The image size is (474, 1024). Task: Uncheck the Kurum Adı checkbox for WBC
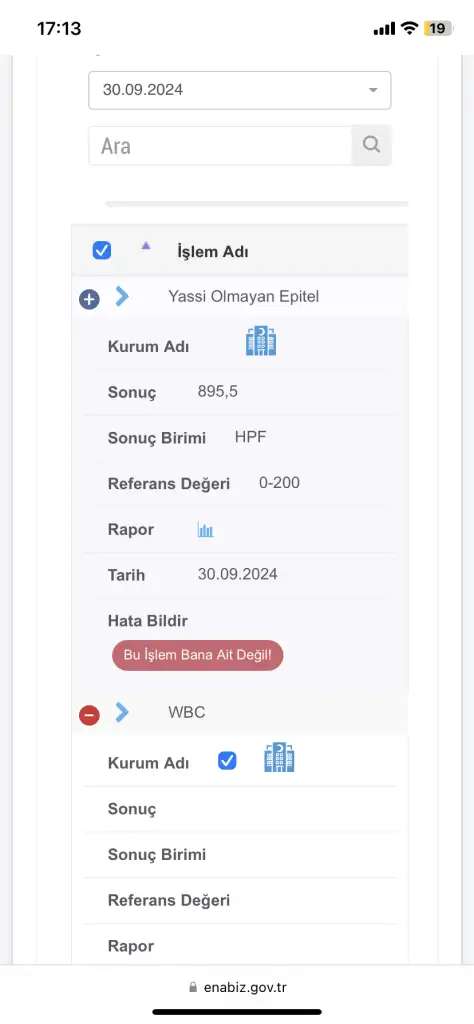point(227,761)
